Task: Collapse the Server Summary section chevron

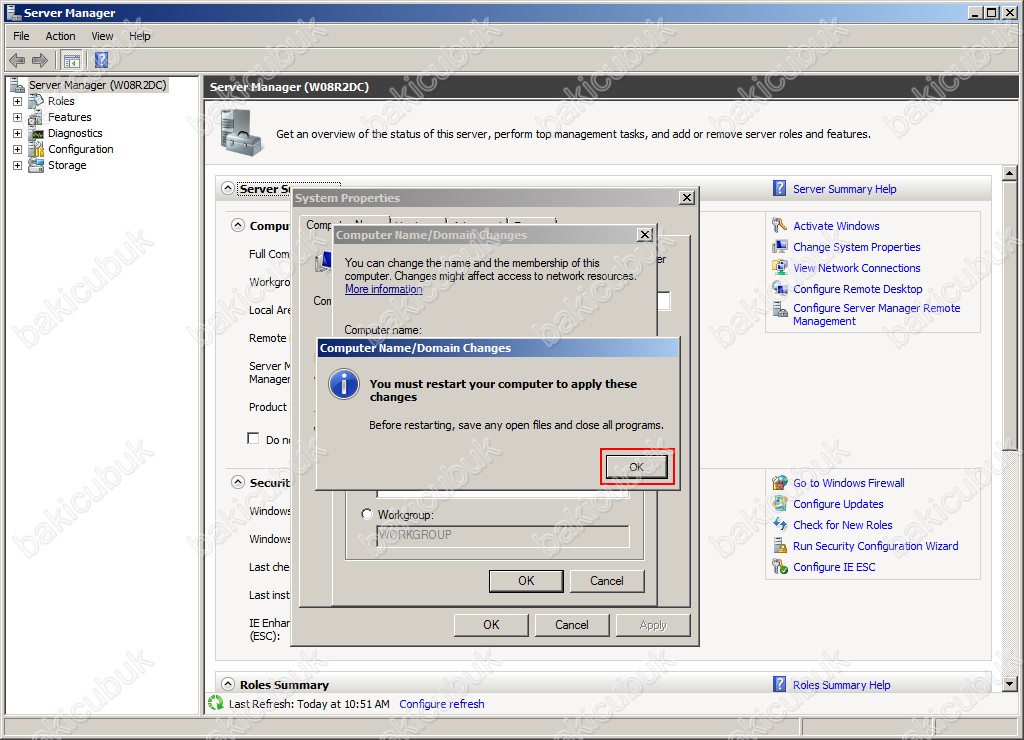Action: click(x=227, y=189)
